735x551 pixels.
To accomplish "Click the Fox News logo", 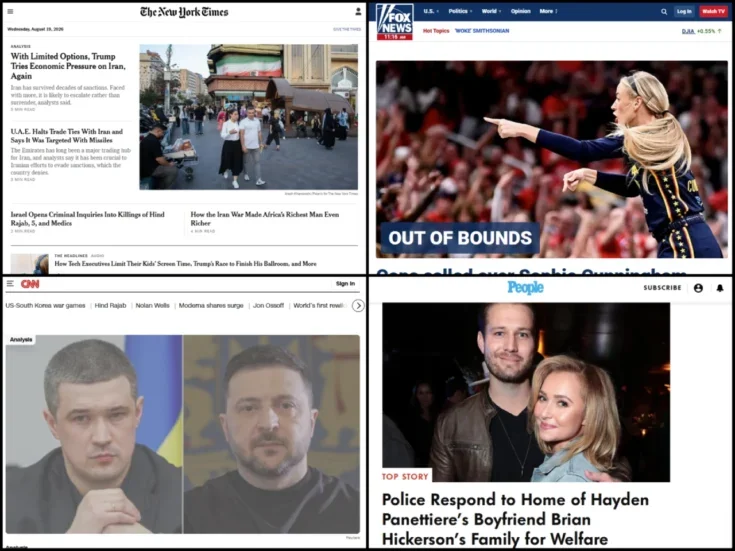I will pyautogui.click(x=395, y=22).
